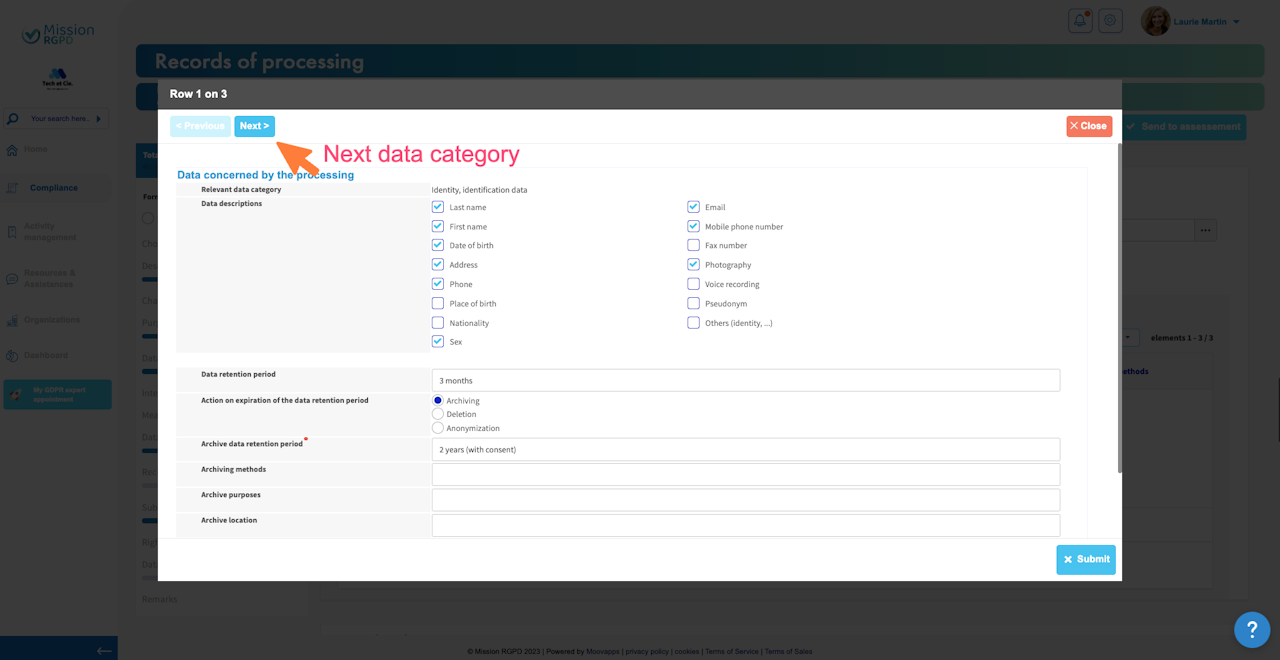Screen dimensions: 1280x660
Task: Click the Submit button
Action: pyautogui.click(x=1085, y=559)
